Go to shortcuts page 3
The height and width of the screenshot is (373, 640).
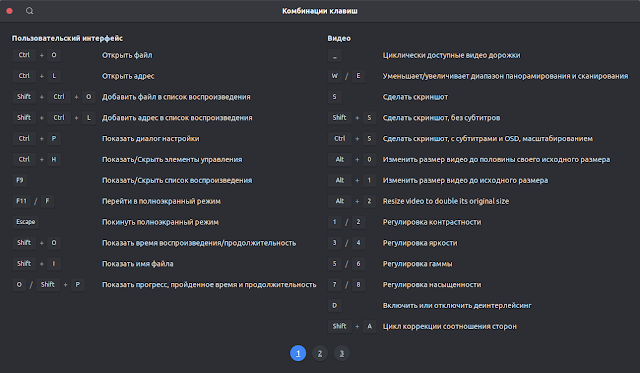coord(342,353)
